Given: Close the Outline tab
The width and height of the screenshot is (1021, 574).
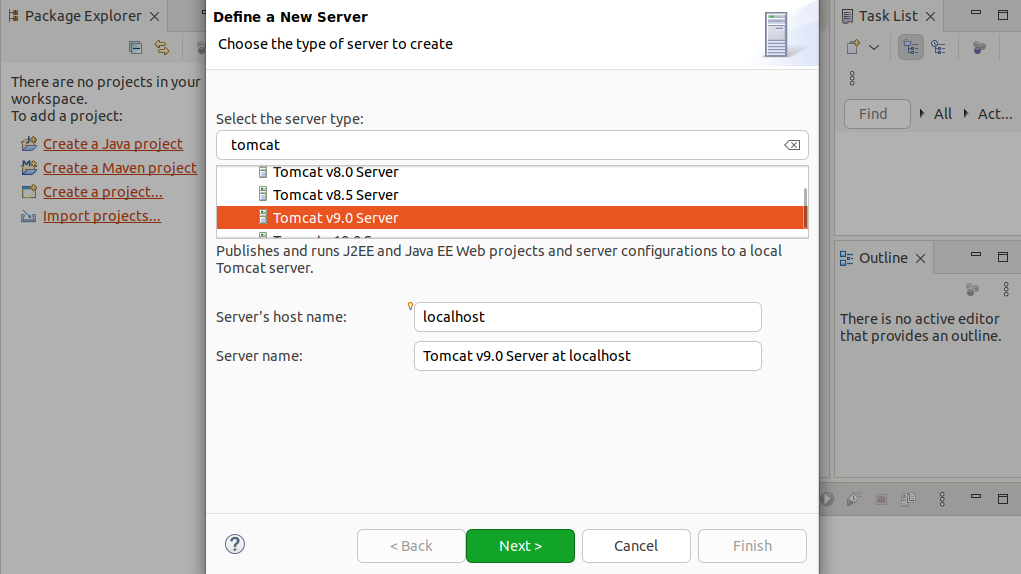Looking at the screenshot, I should 920,258.
